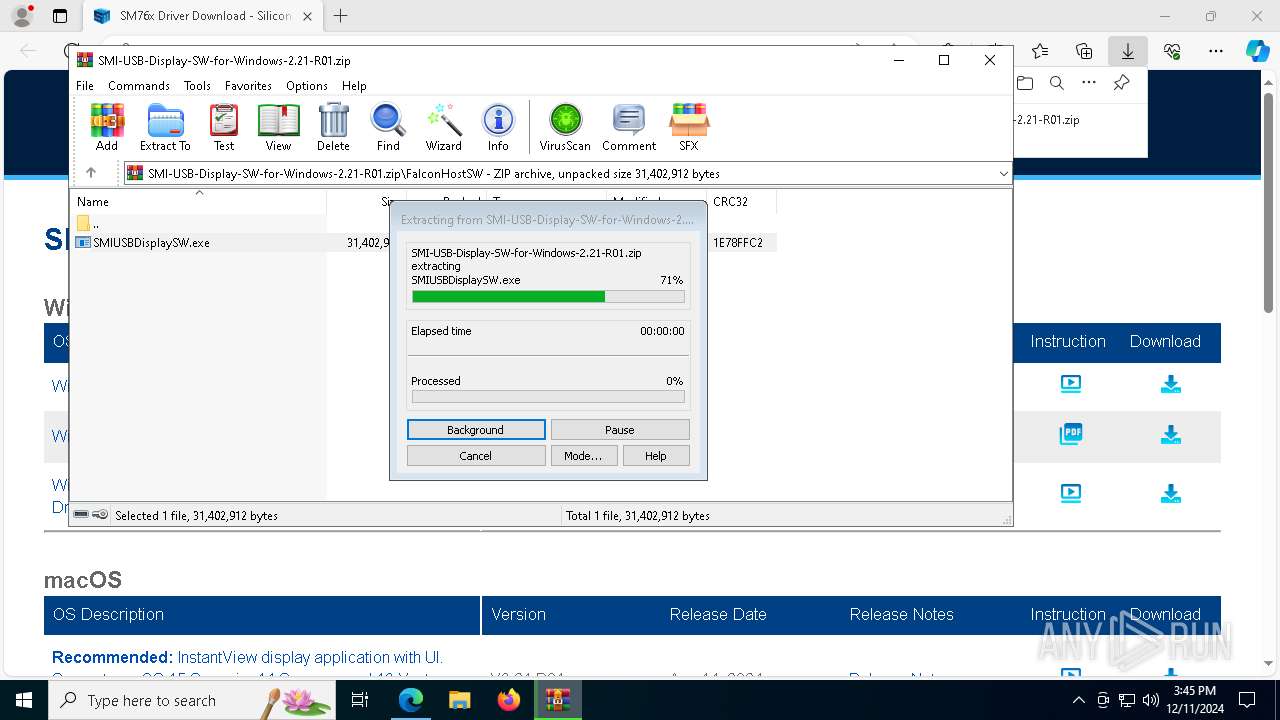Select the parent folder '..' entry
1280x720 pixels.
coord(88,223)
